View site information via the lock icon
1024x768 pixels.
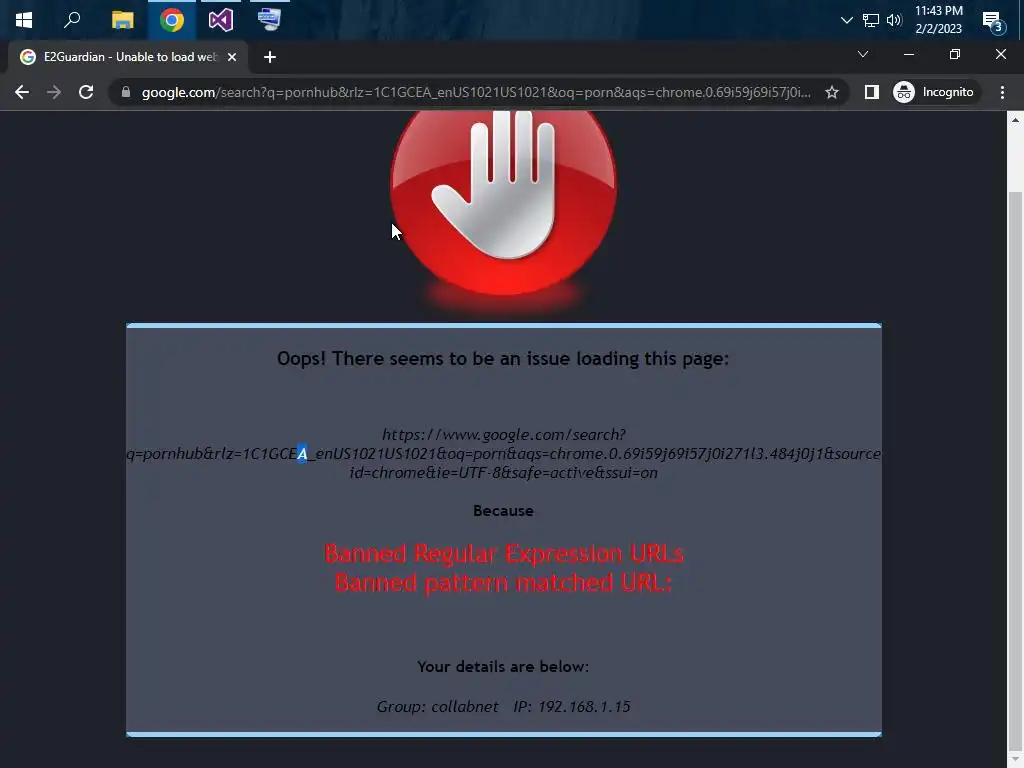pyautogui.click(x=126, y=92)
